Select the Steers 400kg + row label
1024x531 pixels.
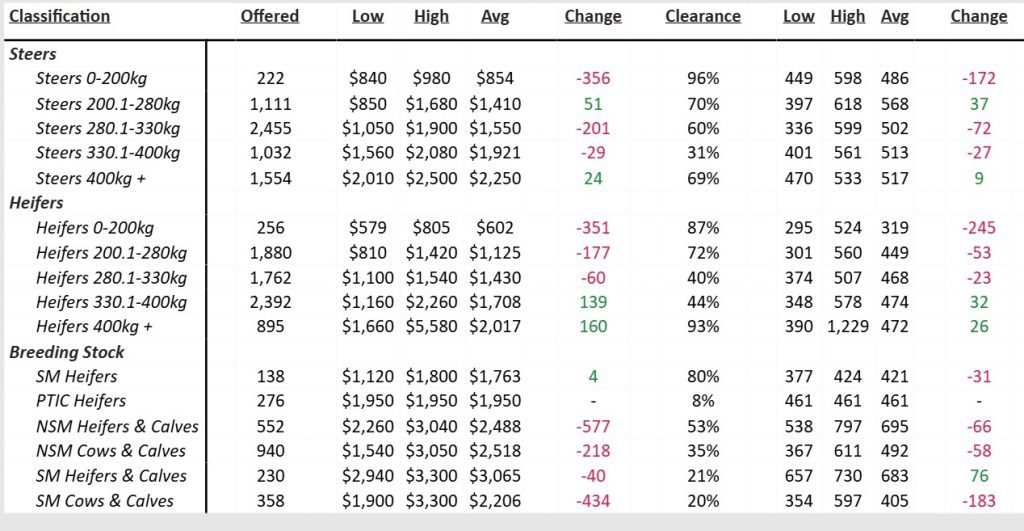click(92, 178)
